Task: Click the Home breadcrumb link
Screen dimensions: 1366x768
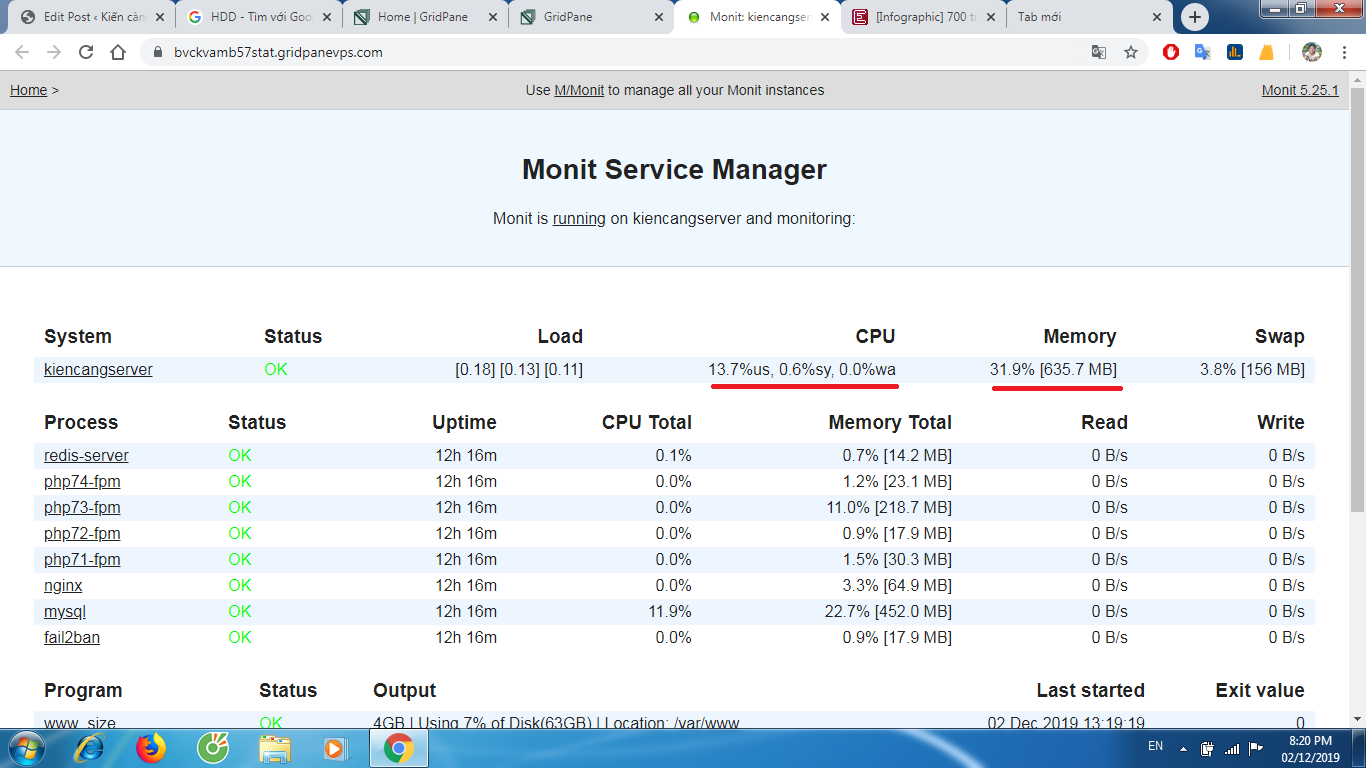Action: click(x=28, y=89)
